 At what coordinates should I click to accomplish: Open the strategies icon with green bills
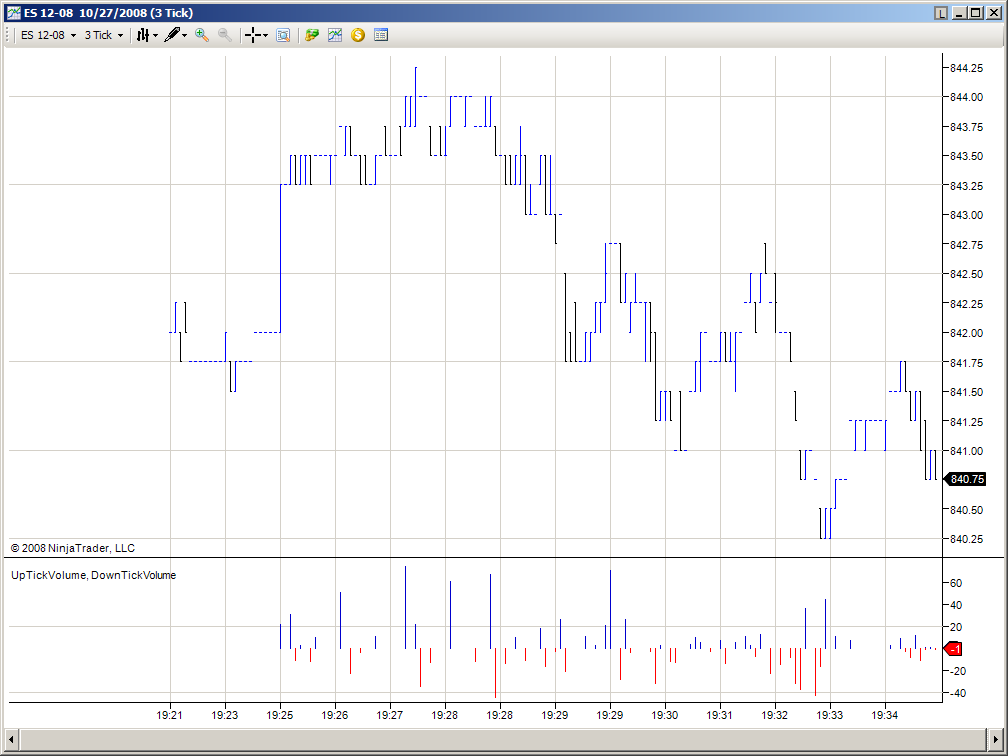[312, 35]
